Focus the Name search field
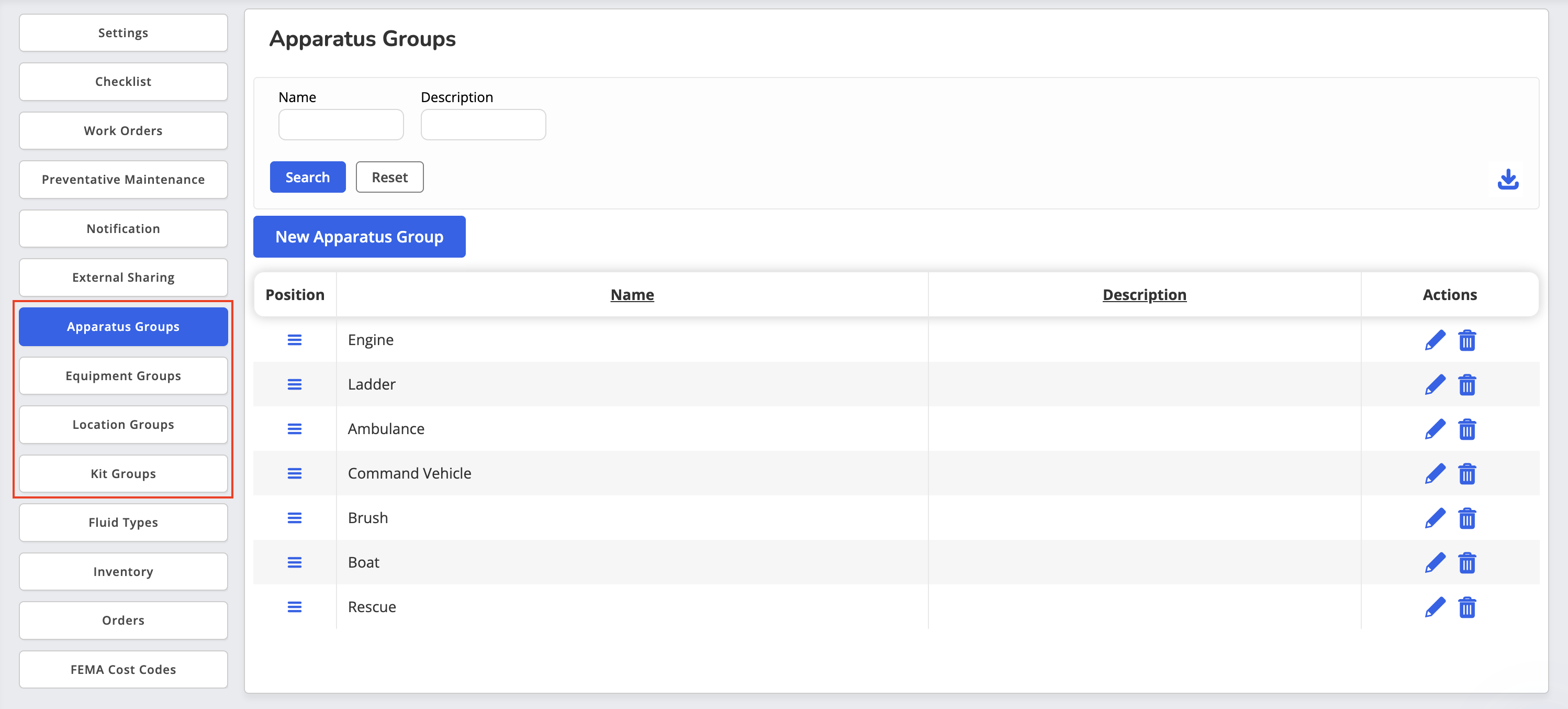Screen dimensions: 1568x709 pos(341,125)
